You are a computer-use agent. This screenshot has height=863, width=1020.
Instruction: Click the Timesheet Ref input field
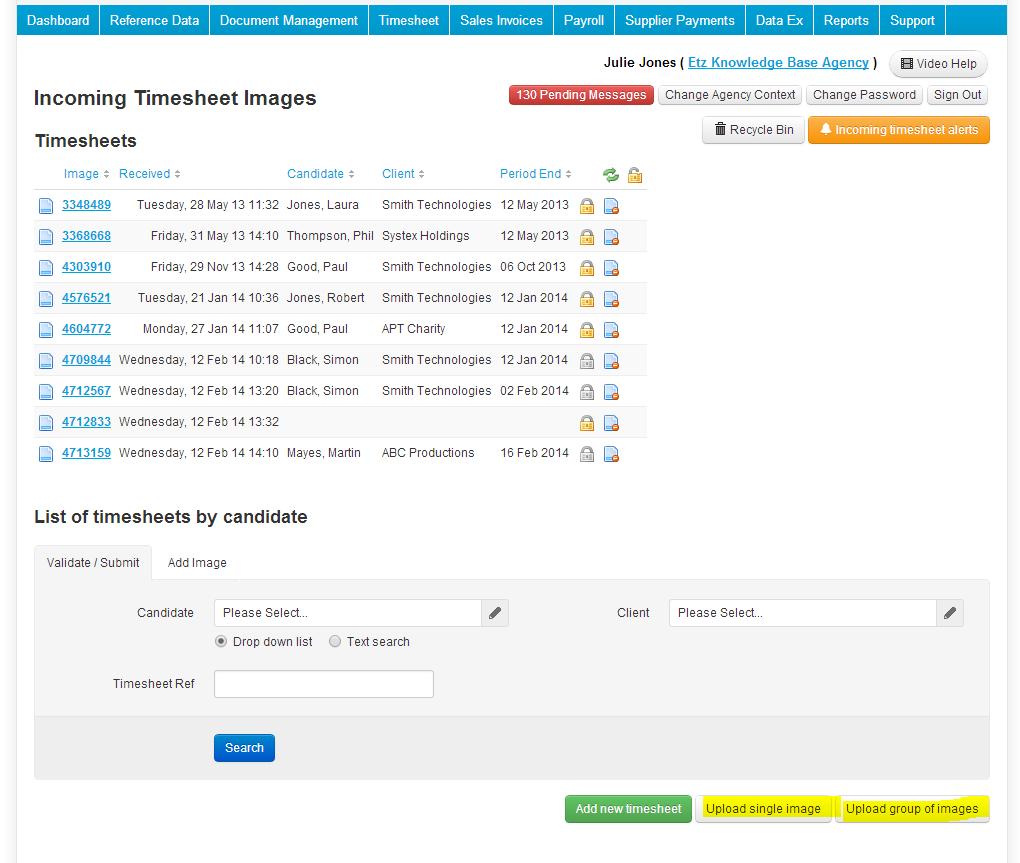tap(324, 684)
